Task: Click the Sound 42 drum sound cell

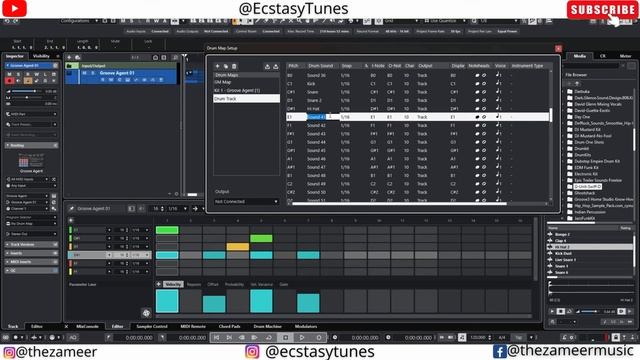Action: pos(316,125)
